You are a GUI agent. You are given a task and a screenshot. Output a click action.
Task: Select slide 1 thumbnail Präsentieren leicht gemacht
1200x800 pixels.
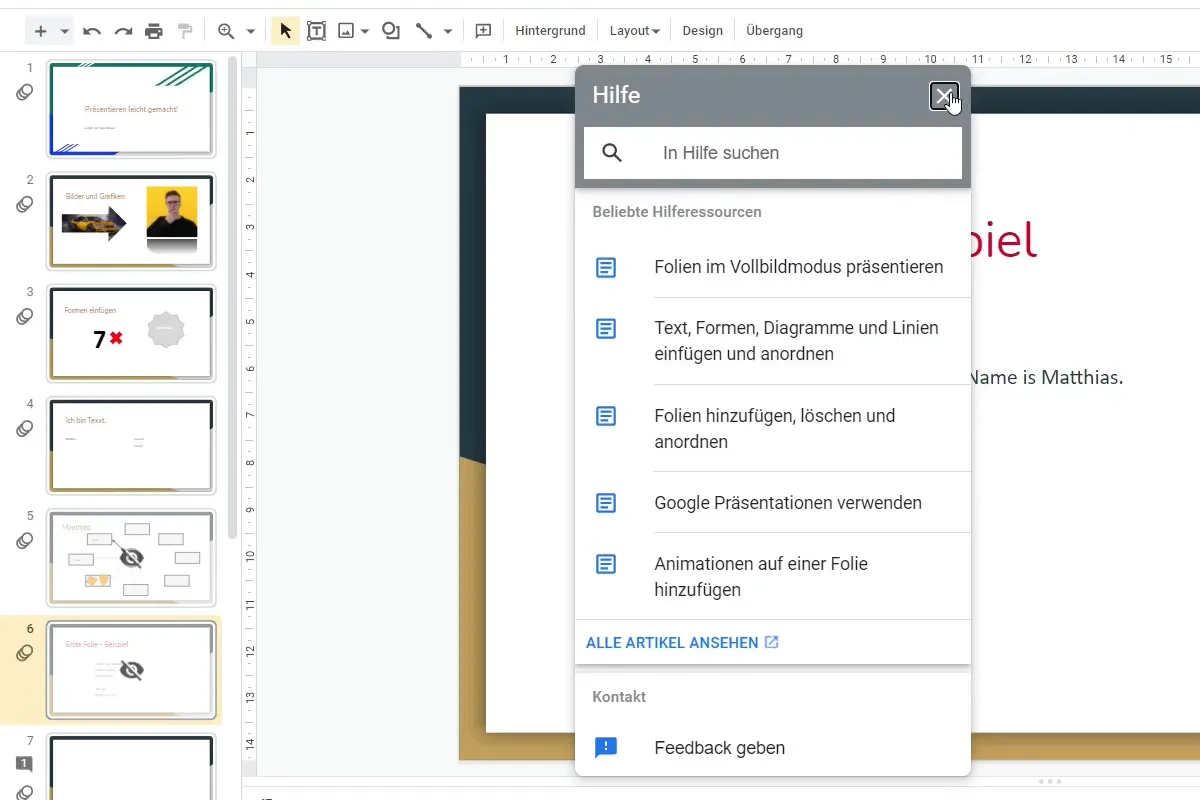click(x=131, y=108)
